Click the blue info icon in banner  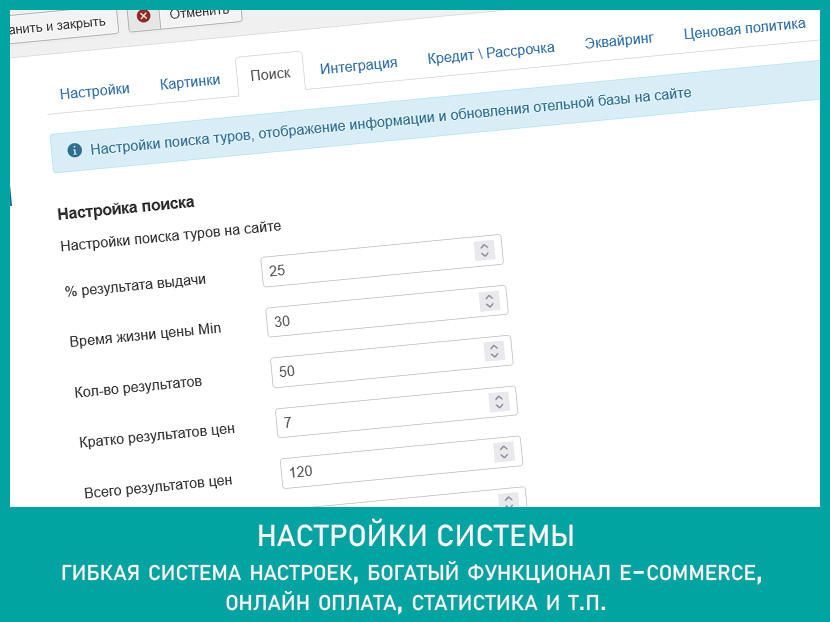tap(74, 150)
